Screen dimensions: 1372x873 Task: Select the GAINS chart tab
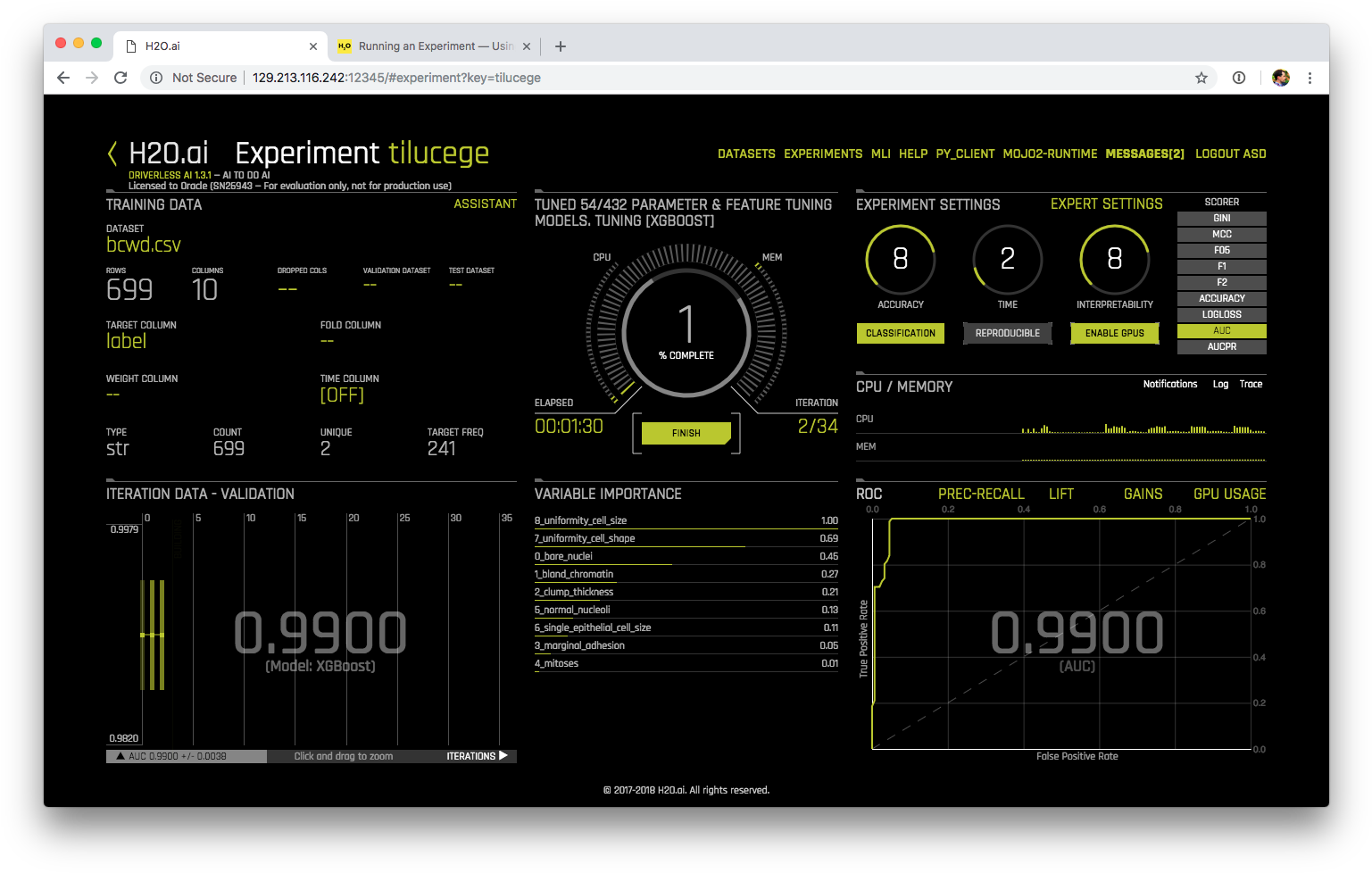(1143, 494)
